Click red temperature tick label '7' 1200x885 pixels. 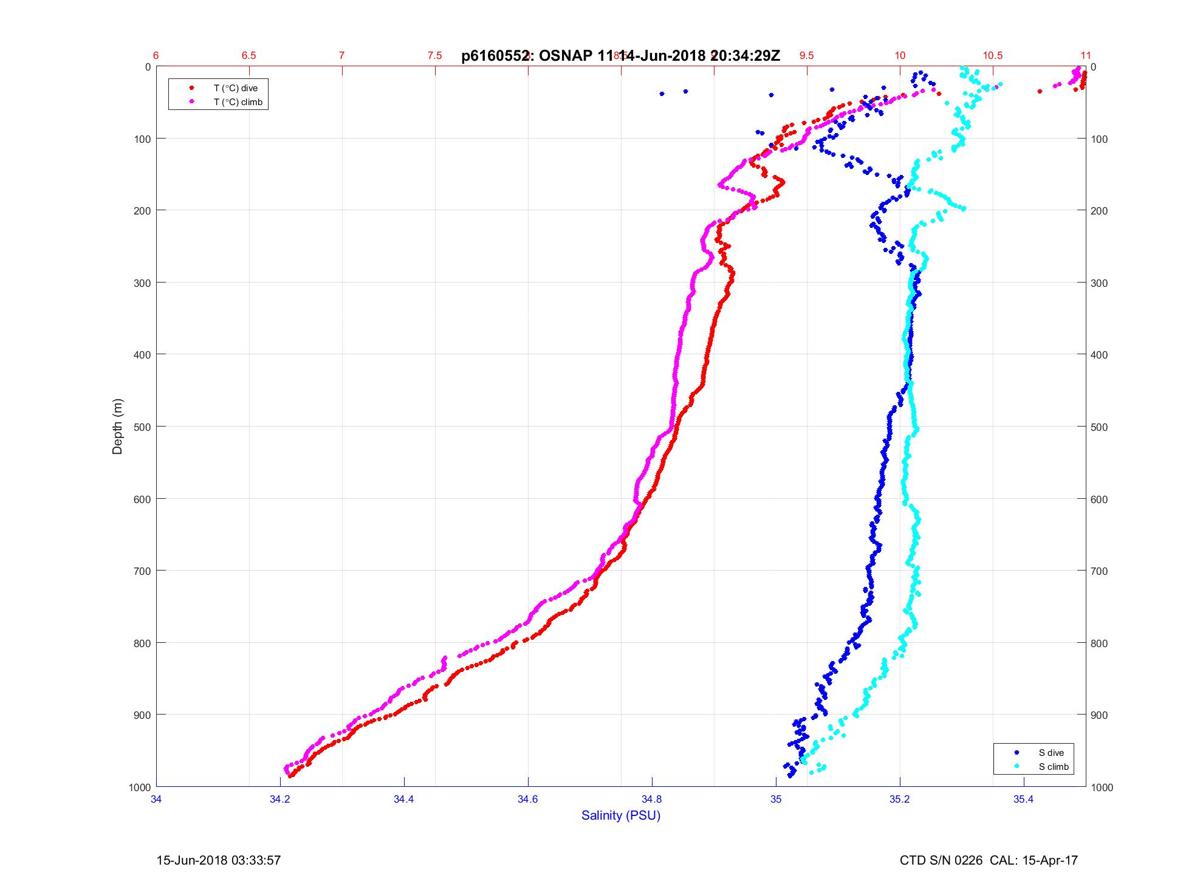tap(342, 56)
